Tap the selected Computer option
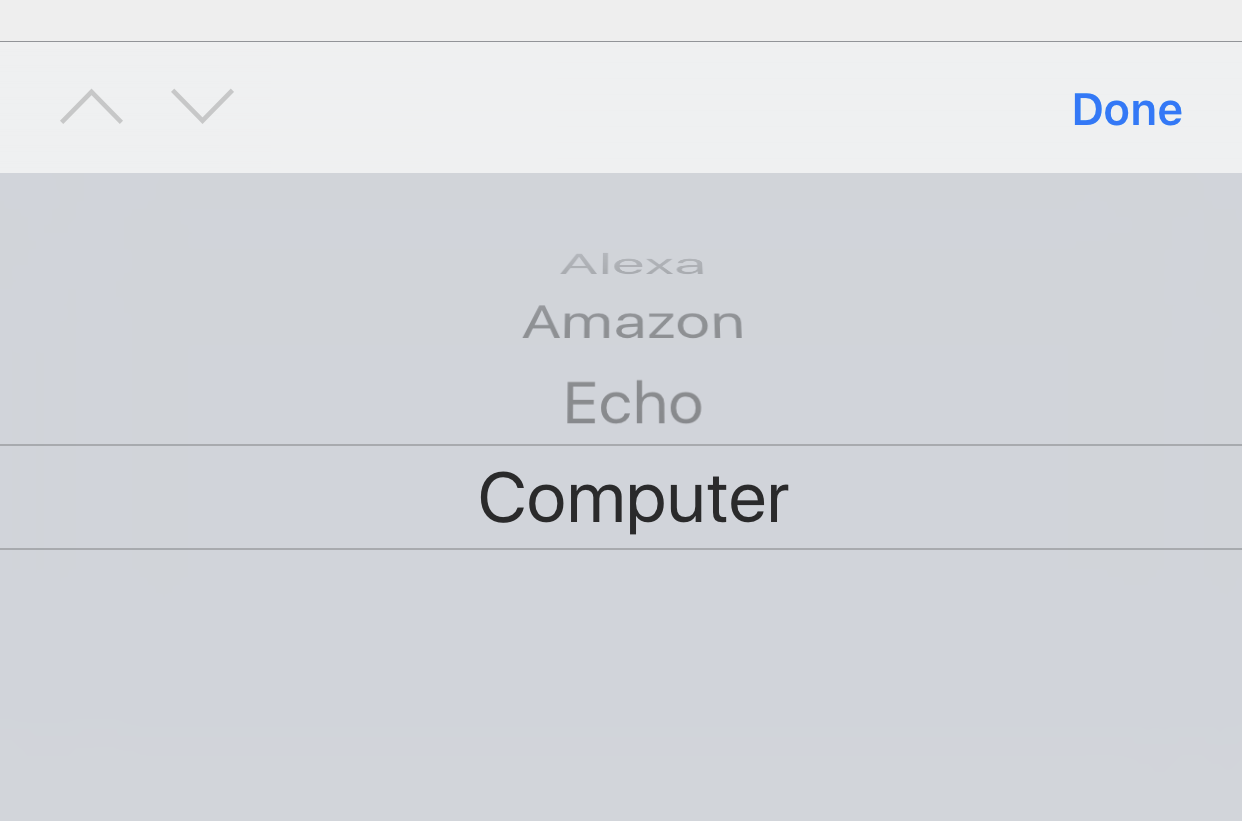 tap(633, 498)
